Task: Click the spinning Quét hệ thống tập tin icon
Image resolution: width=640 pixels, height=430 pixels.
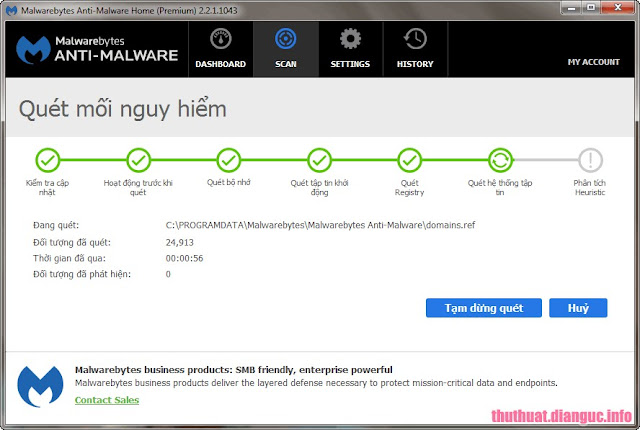Action: tap(500, 160)
